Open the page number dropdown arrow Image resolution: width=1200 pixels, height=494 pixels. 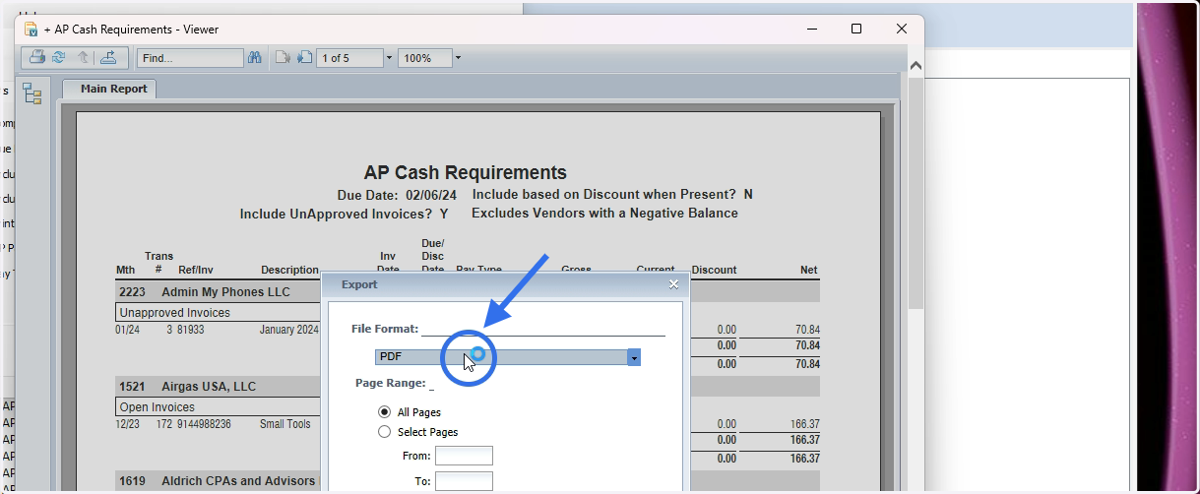pos(389,58)
